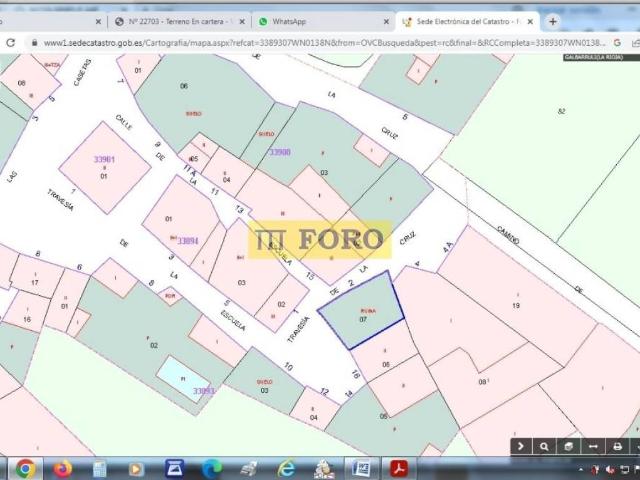Click block number 33894 on the map
Viewport: 640px width, 480px height.
[x=188, y=241]
